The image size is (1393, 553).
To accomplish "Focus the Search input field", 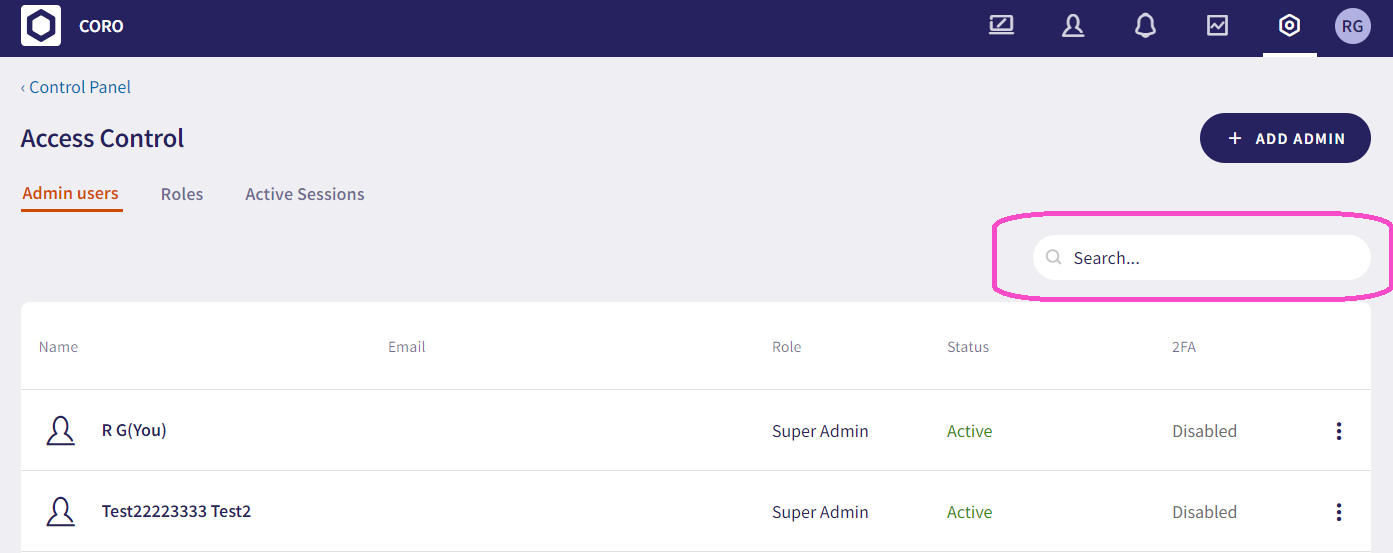I will tap(1210, 258).
